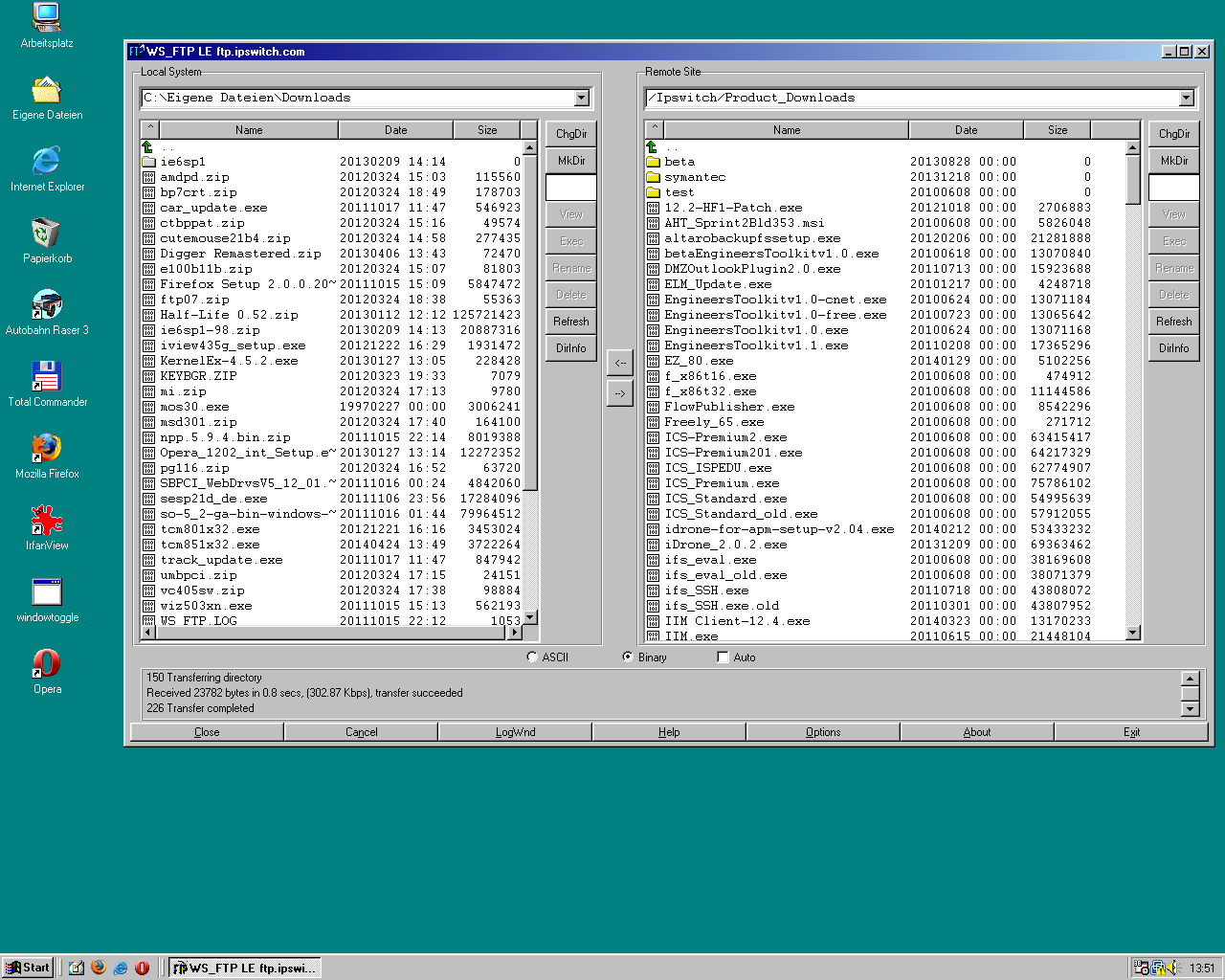Click the system tray clock showing 13:51
1225x980 pixels.
pyautogui.click(x=1202, y=968)
